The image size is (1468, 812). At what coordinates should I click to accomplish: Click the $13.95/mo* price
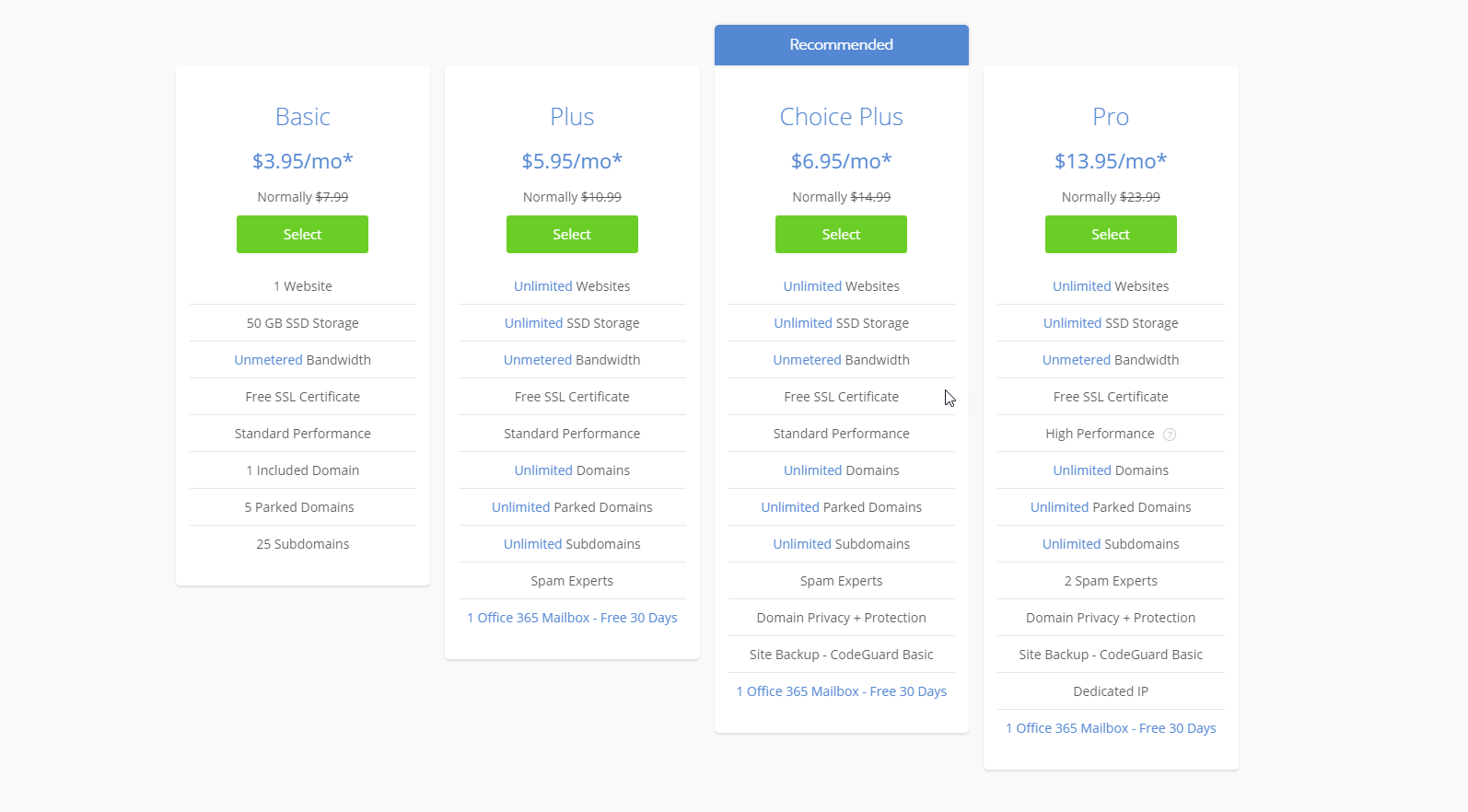coord(1111,161)
